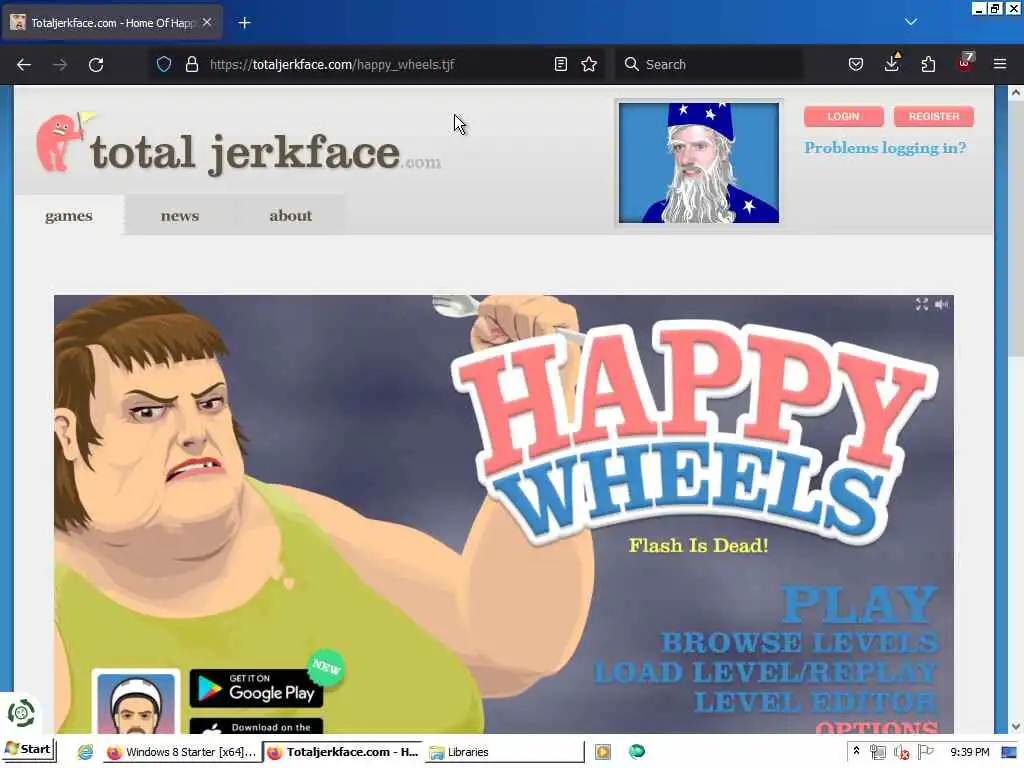Bookmark this page with the star icon
This screenshot has width=1024, height=768.
pyautogui.click(x=589, y=64)
